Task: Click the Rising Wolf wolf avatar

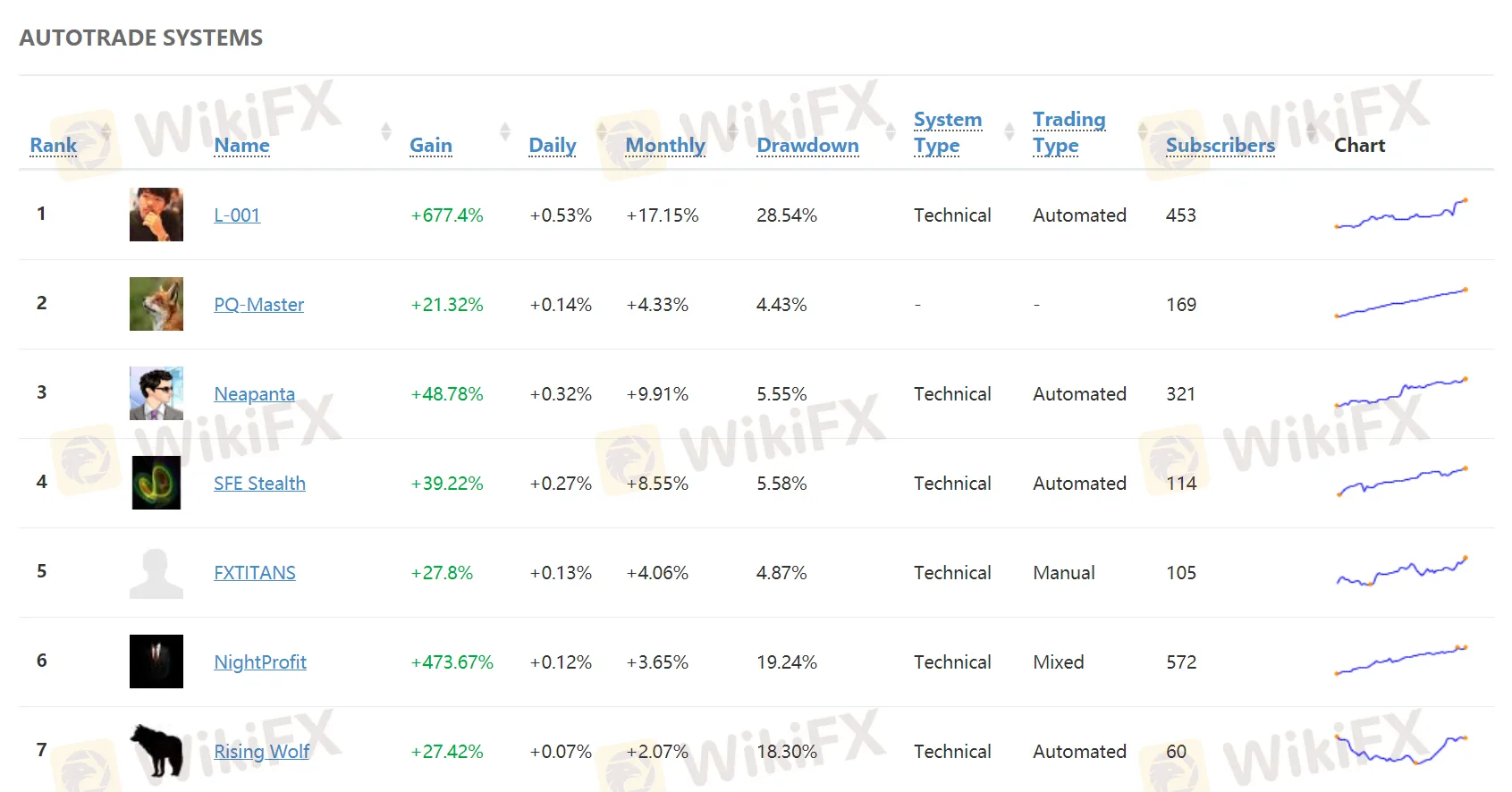Action: 156,750
